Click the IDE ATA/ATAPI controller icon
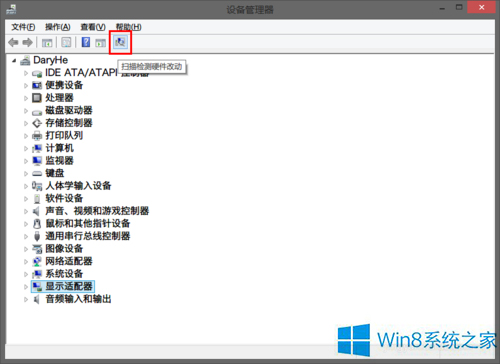The height and width of the screenshot is (364, 500). tap(37, 73)
